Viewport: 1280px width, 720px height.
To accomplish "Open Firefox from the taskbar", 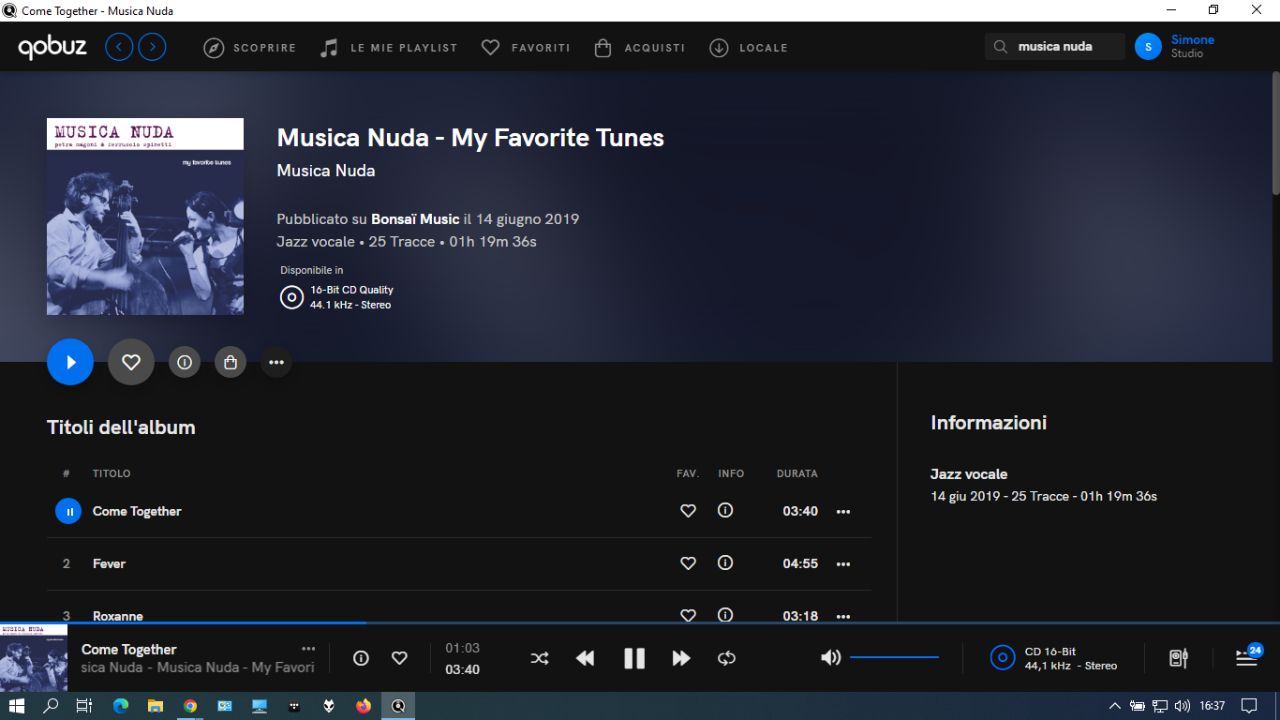I will 363,706.
